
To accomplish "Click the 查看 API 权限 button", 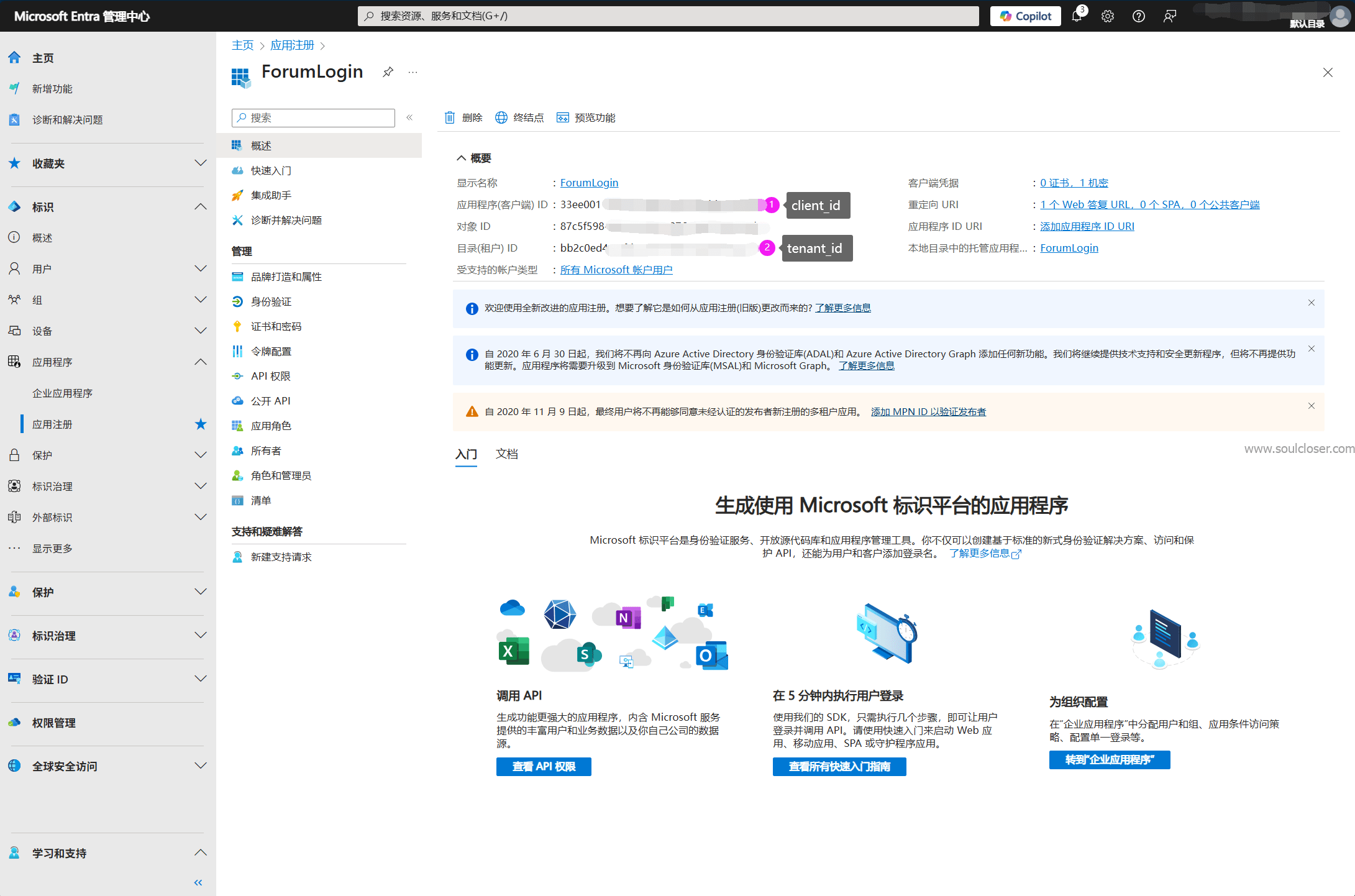I will pyautogui.click(x=544, y=767).
